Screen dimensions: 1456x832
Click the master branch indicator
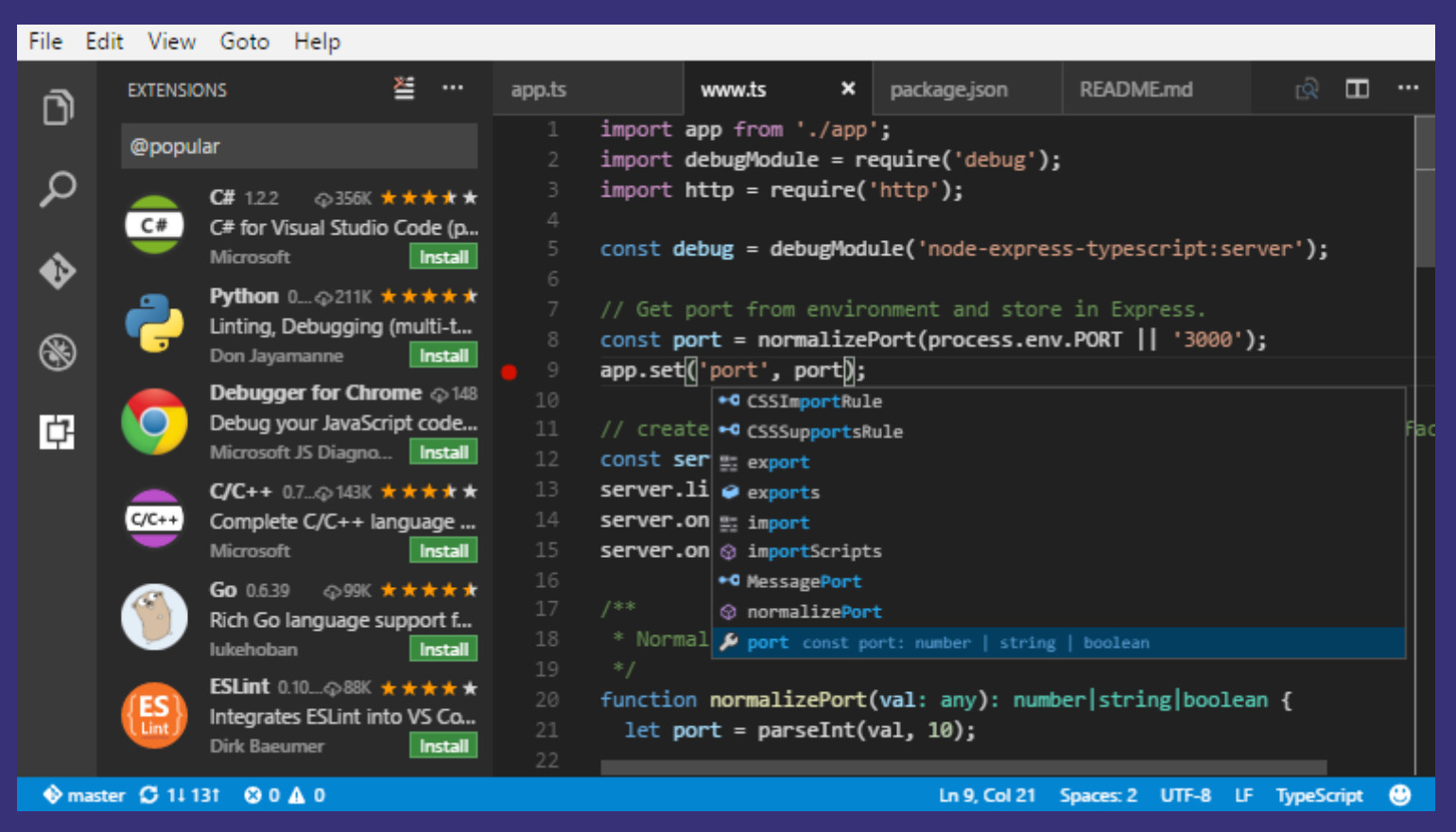[x=84, y=795]
